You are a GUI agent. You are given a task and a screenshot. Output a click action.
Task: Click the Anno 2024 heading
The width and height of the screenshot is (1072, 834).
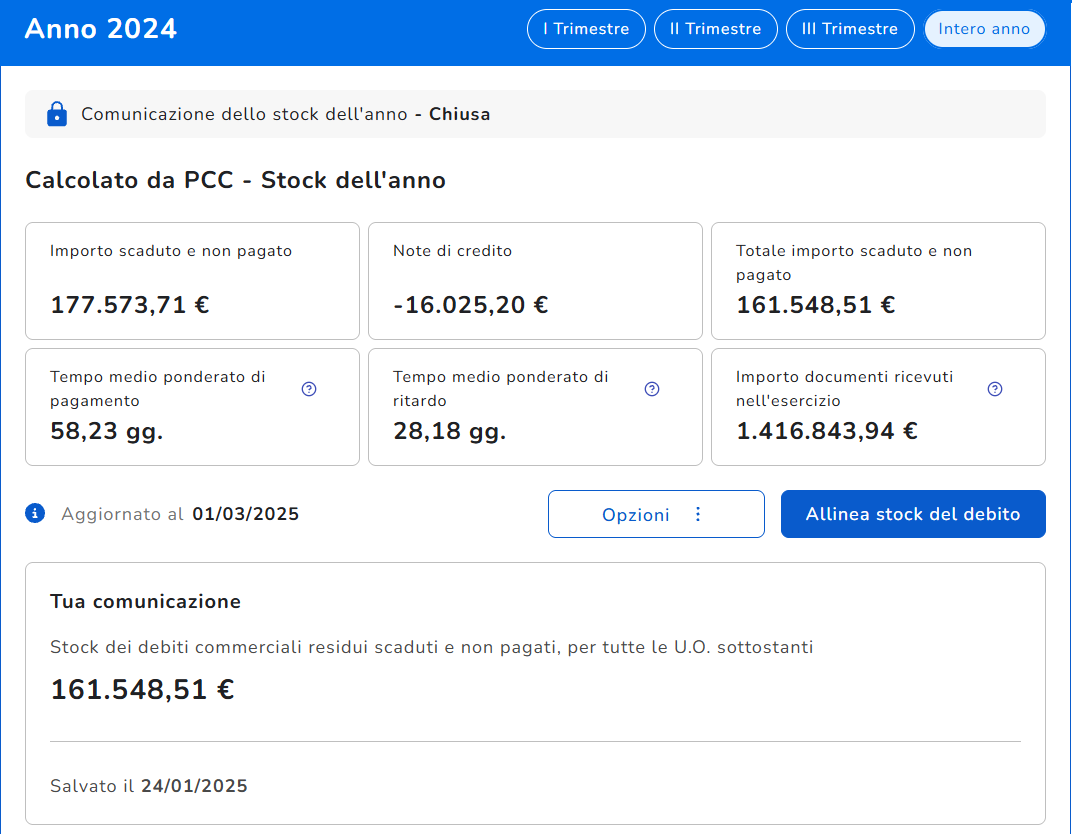pyautogui.click(x=101, y=29)
